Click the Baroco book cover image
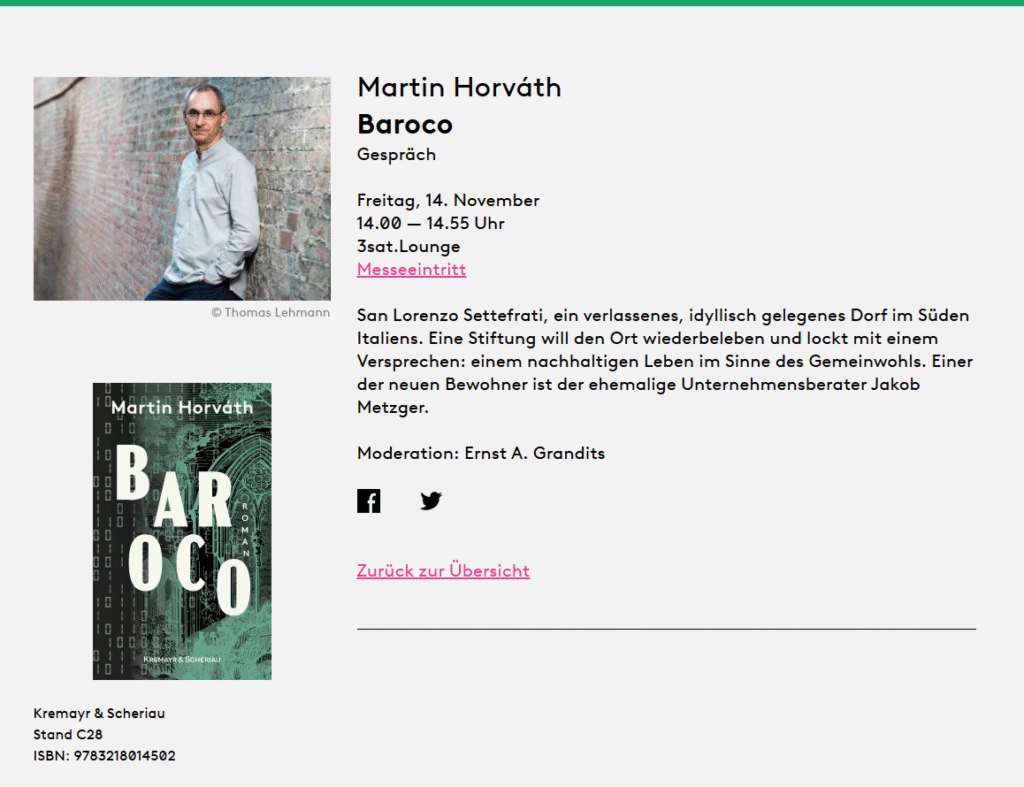The width and height of the screenshot is (1024, 787). coord(182,531)
